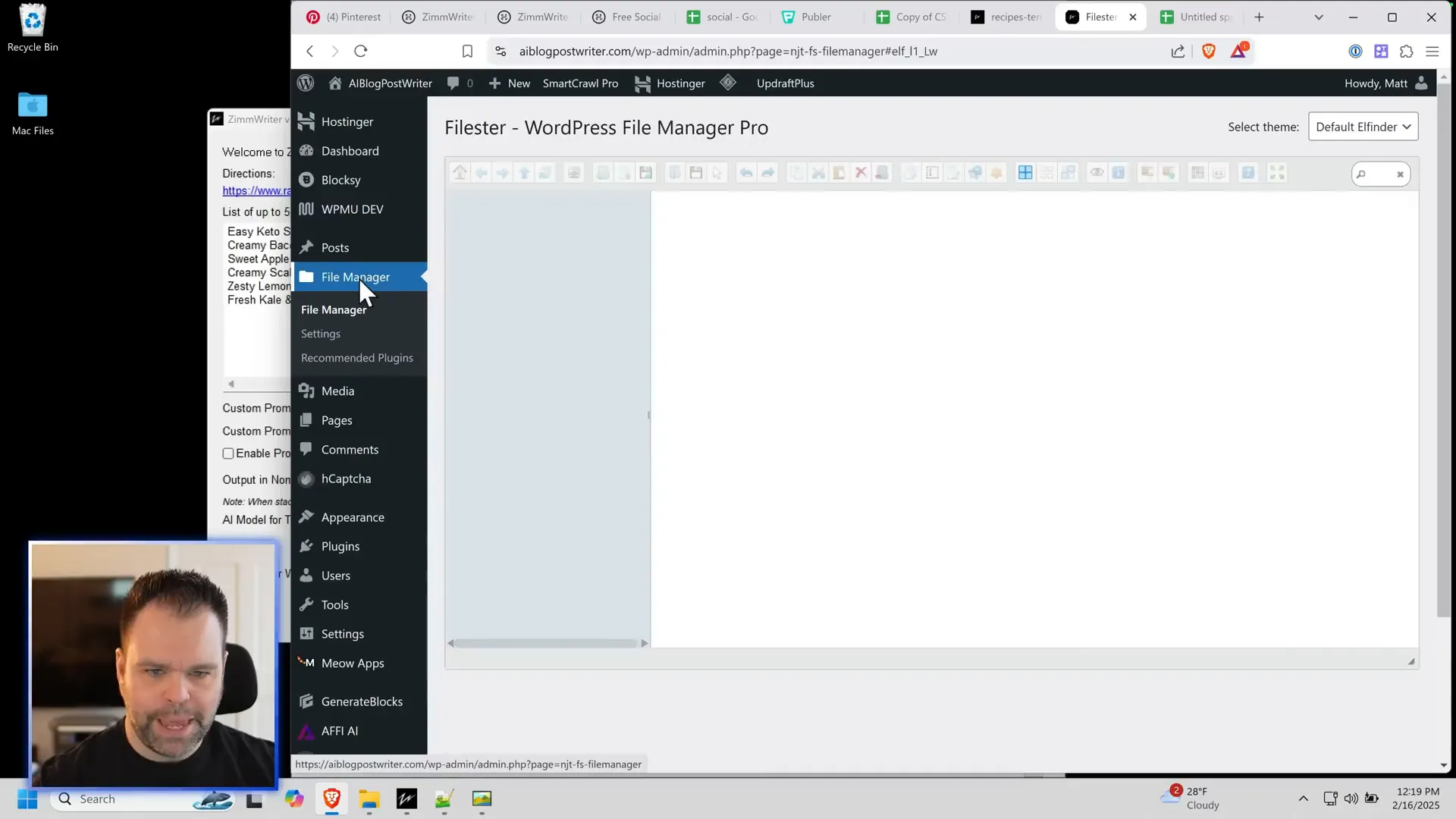1456x819 pixels.
Task: Click SmartCrawl Pro in admin bar
Action: pyautogui.click(x=580, y=83)
